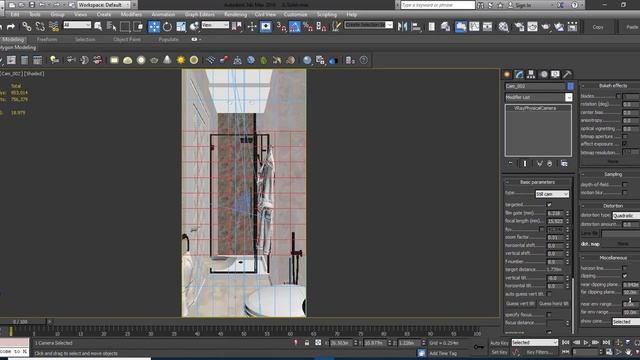Switch to the Freeform ribbon tab

point(47,40)
